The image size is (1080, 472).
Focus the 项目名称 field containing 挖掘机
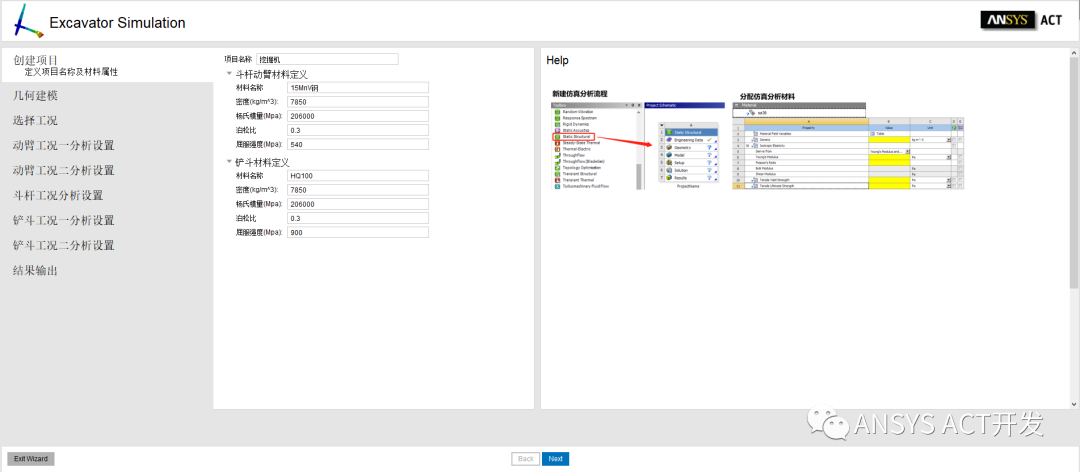click(x=327, y=59)
